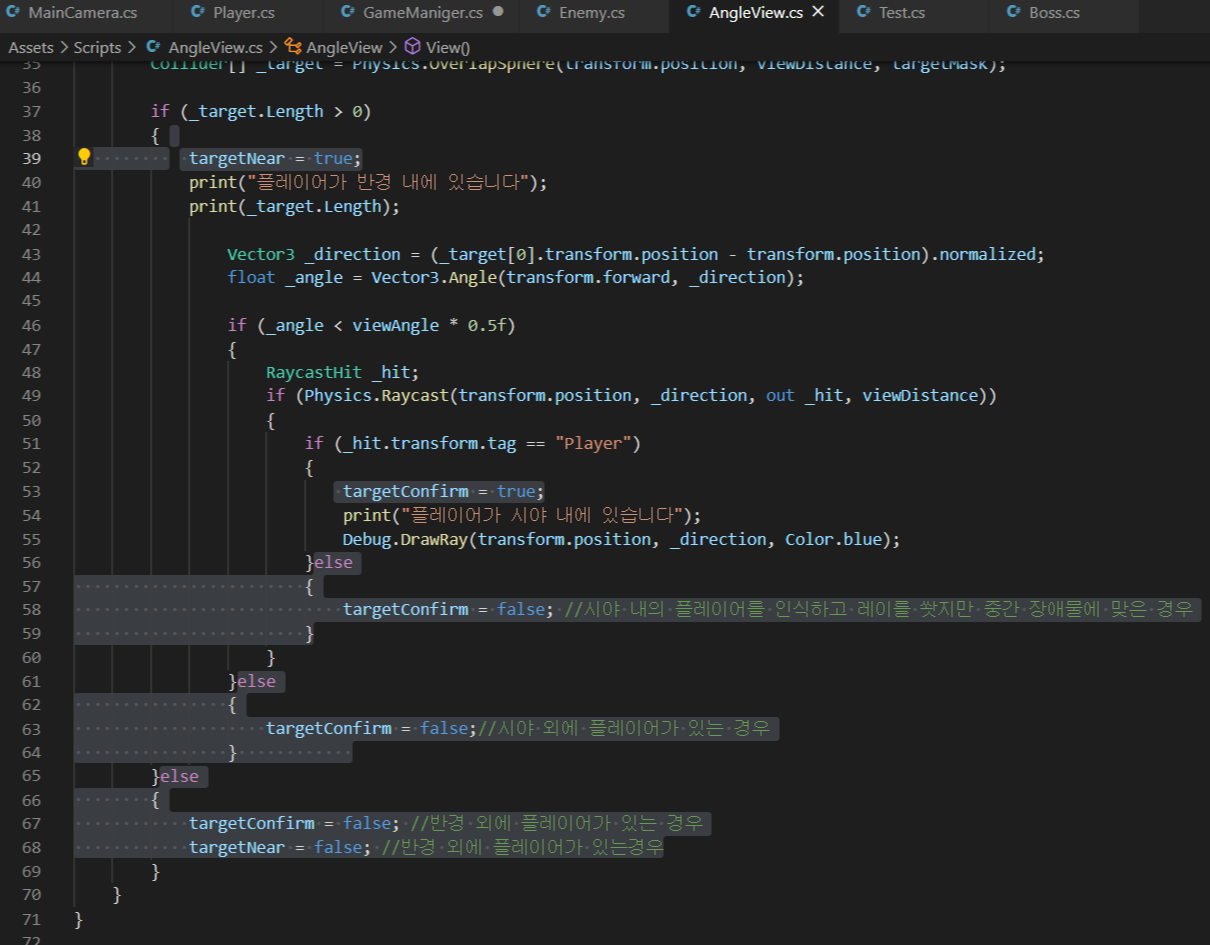Click 'Debug.DrawRay' on line 55
This screenshot has height=945, width=1210.
coord(405,539)
